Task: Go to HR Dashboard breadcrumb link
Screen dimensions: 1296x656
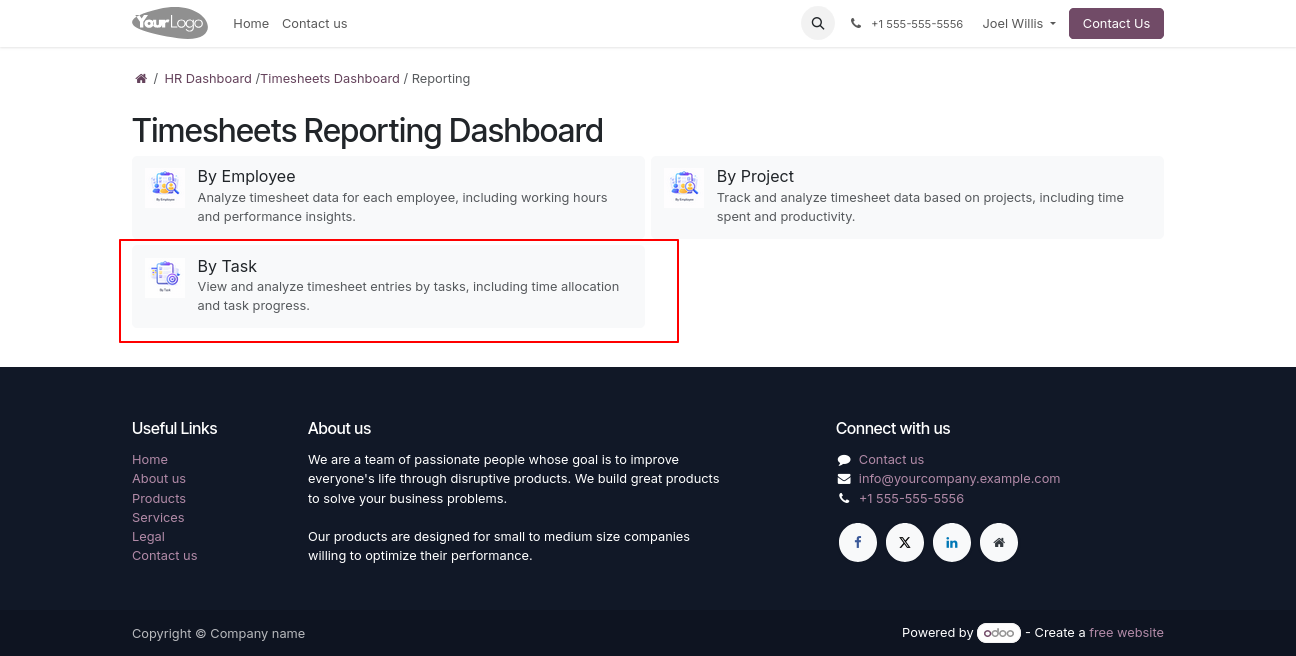Action: tap(208, 79)
